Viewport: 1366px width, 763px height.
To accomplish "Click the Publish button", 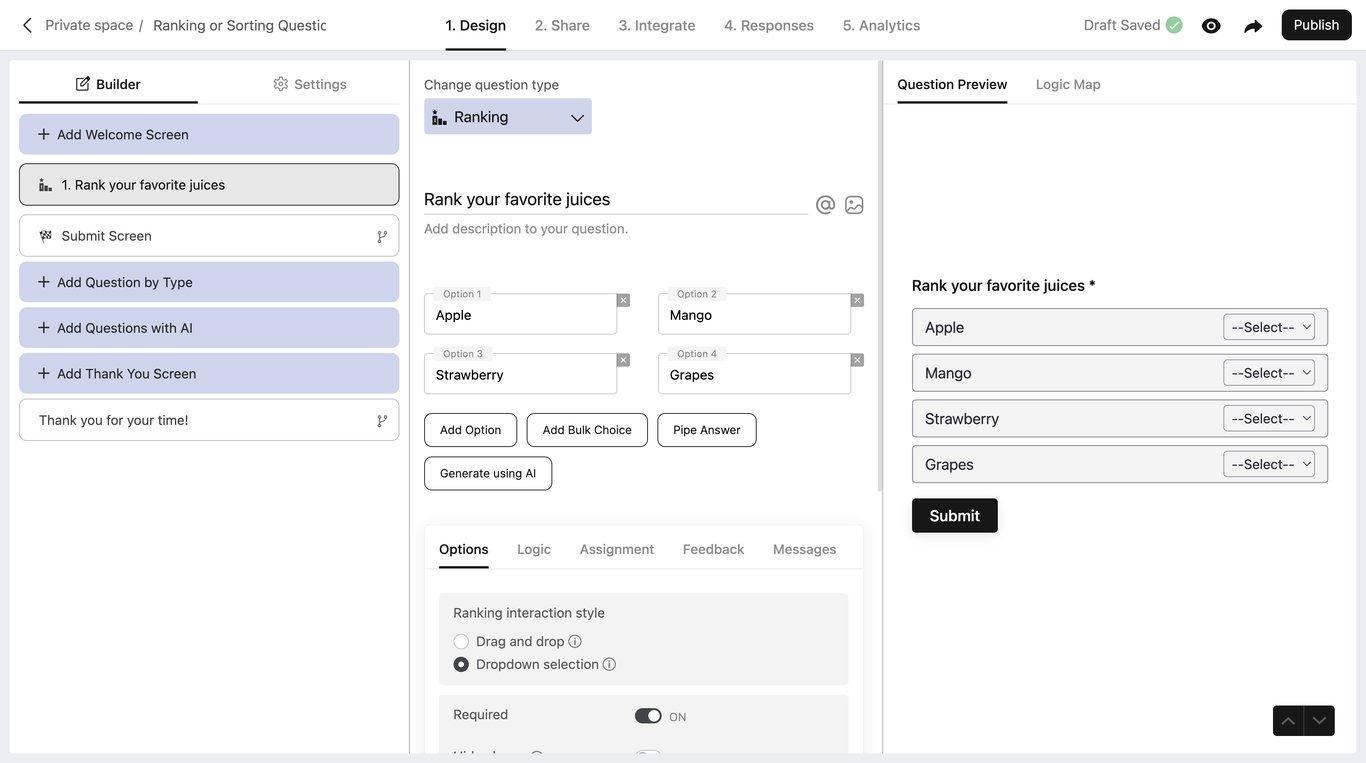I will pos(1316,25).
